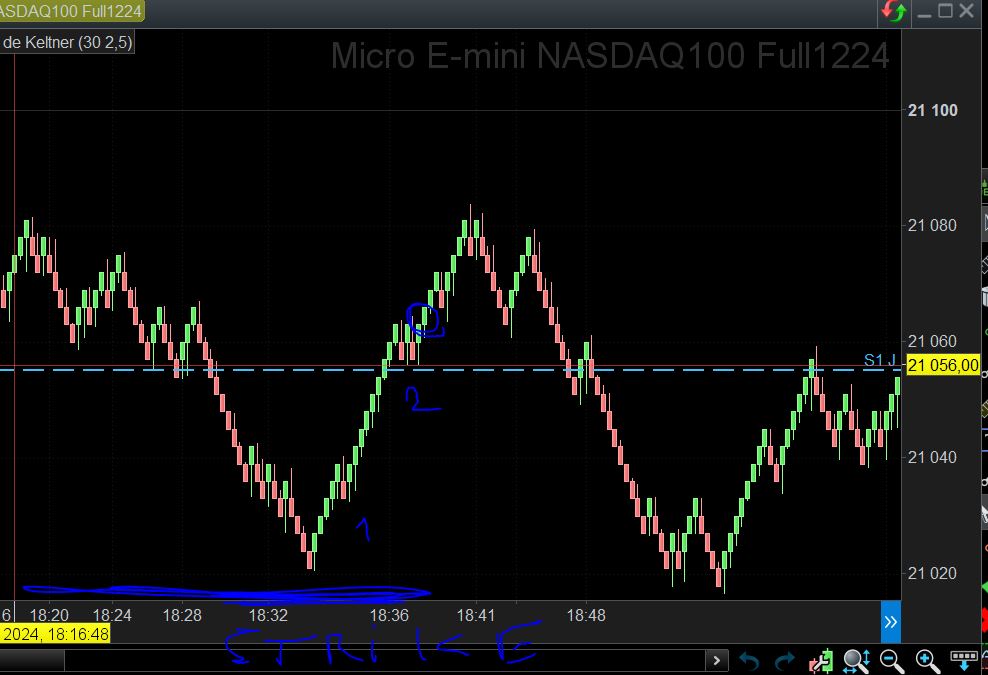The image size is (988, 675).
Task: Maximize the chart window
Action: (x=945, y=11)
